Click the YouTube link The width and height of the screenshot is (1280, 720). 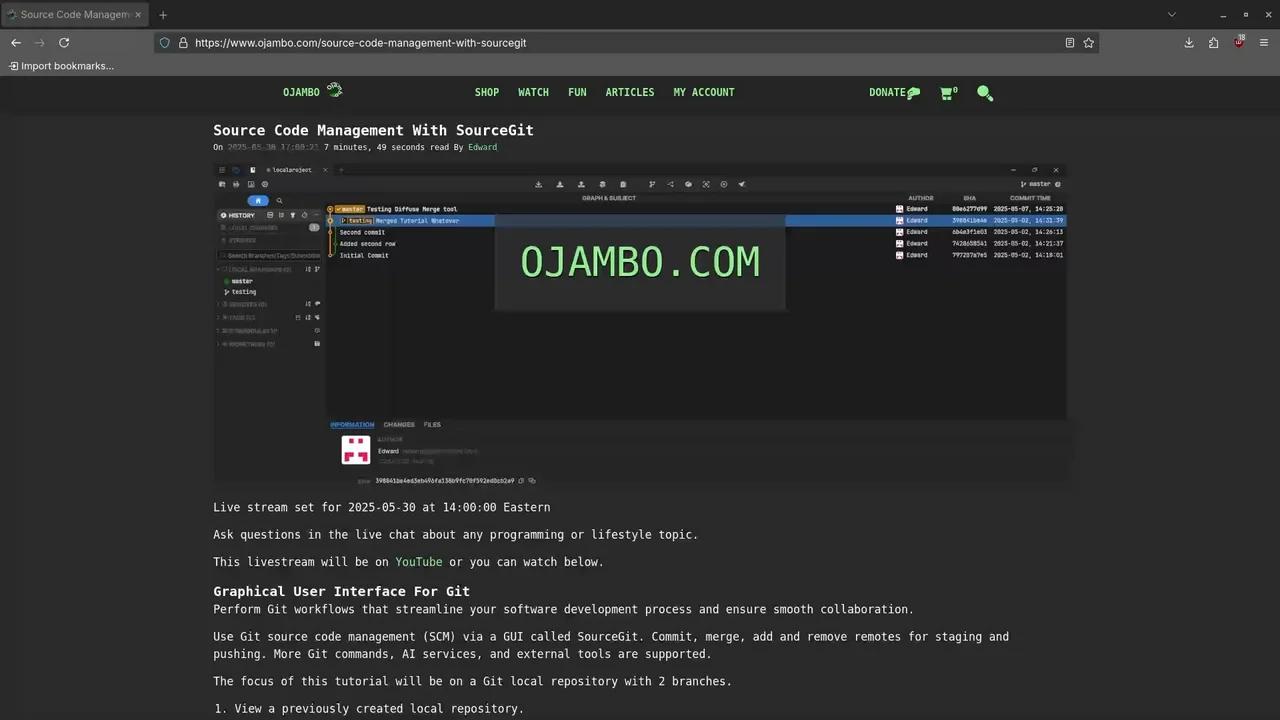(x=418, y=562)
